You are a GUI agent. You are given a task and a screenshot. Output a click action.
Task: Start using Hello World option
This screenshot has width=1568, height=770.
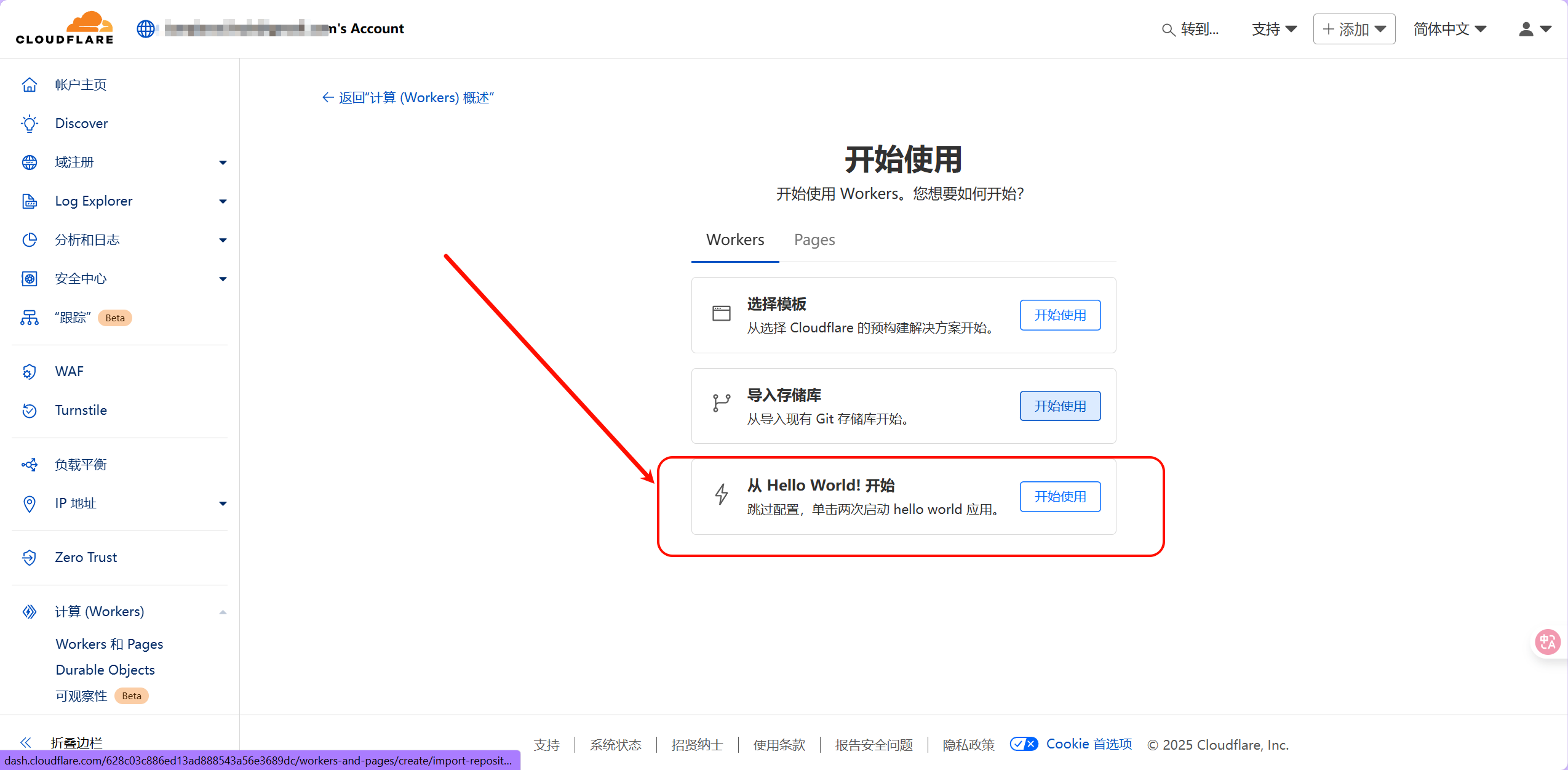(x=1060, y=497)
